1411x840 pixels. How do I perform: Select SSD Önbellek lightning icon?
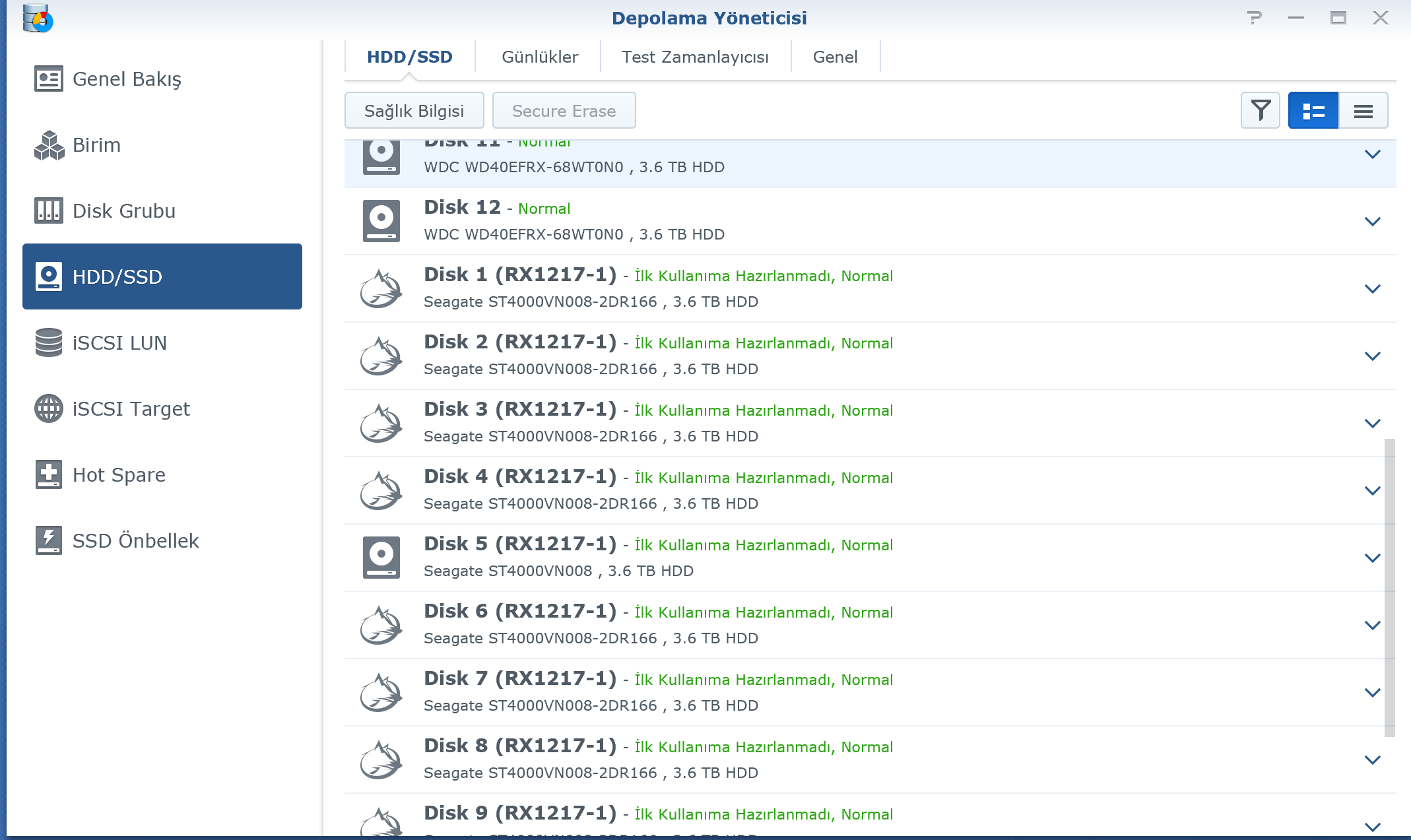point(48,541)
